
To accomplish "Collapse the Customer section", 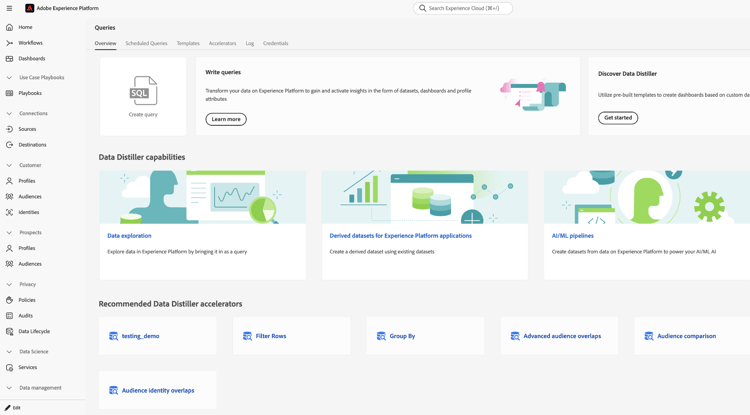I will click(9, 165).
